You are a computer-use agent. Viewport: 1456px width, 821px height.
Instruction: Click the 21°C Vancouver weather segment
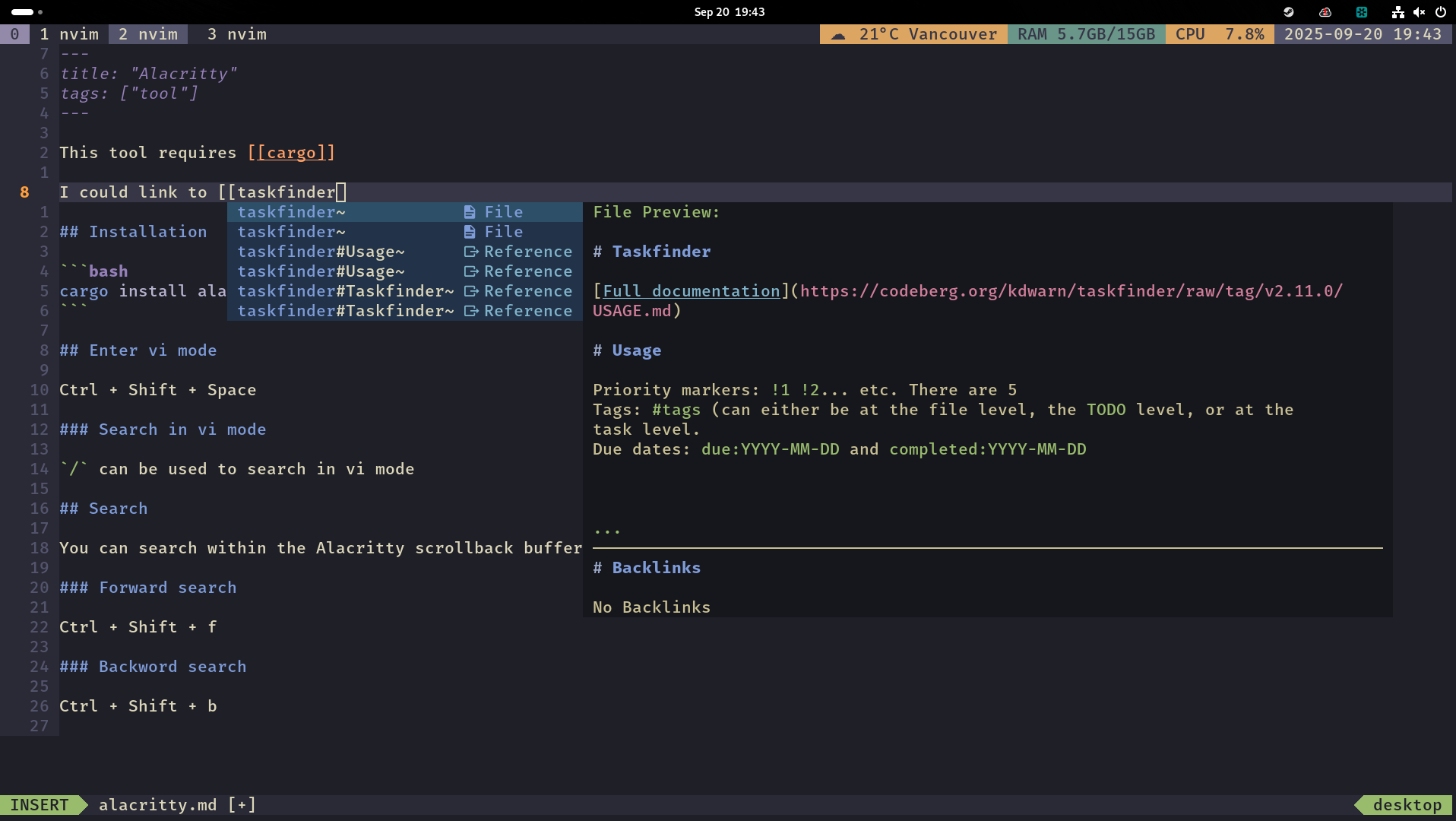tap(914, 34)
